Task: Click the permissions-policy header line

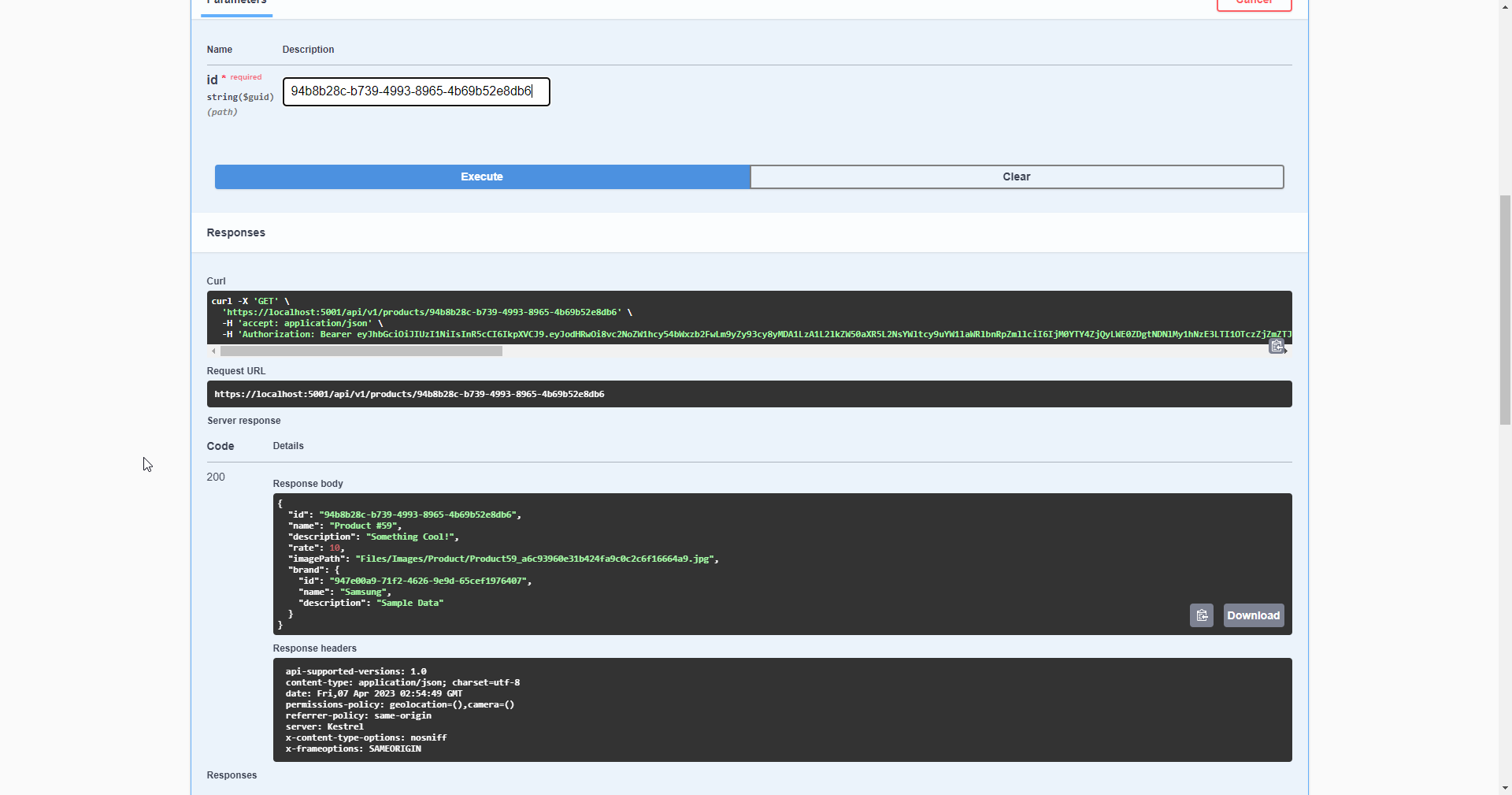Action: [400, 704]
